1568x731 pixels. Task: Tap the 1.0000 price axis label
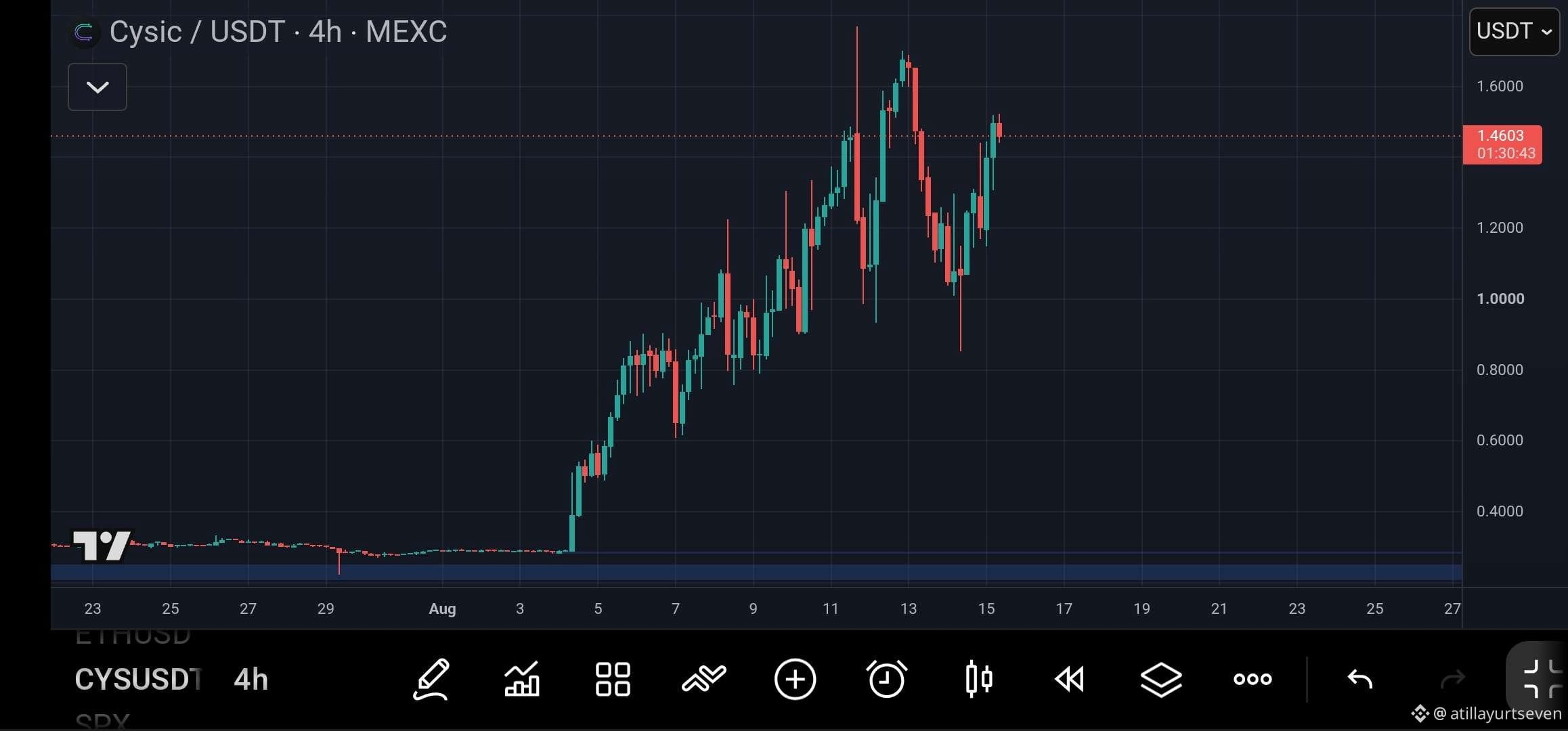pos(1500,298)
